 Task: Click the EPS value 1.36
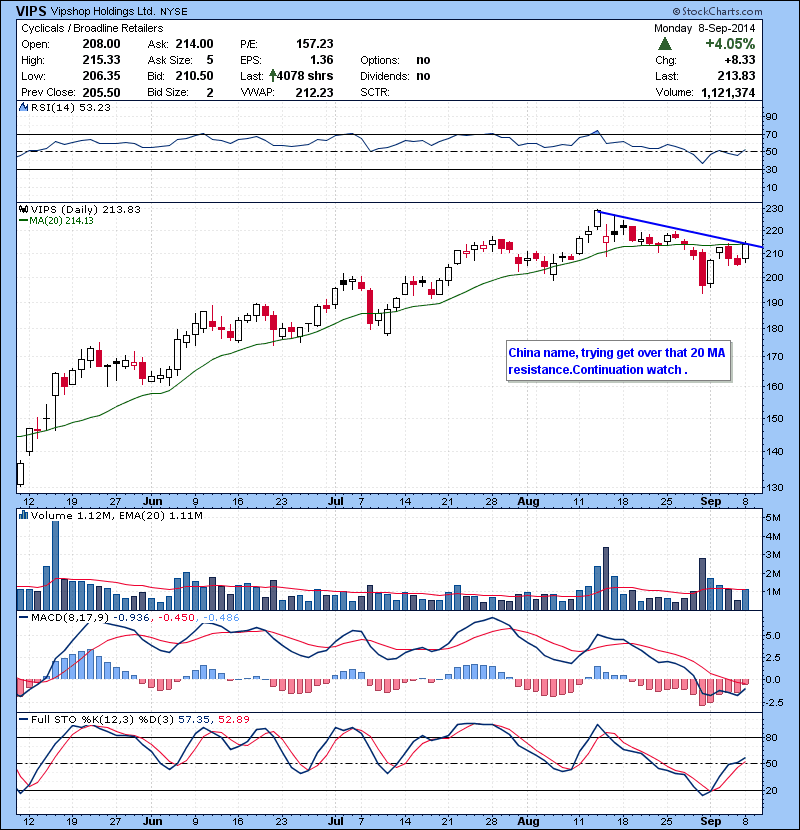click(321, 60)
